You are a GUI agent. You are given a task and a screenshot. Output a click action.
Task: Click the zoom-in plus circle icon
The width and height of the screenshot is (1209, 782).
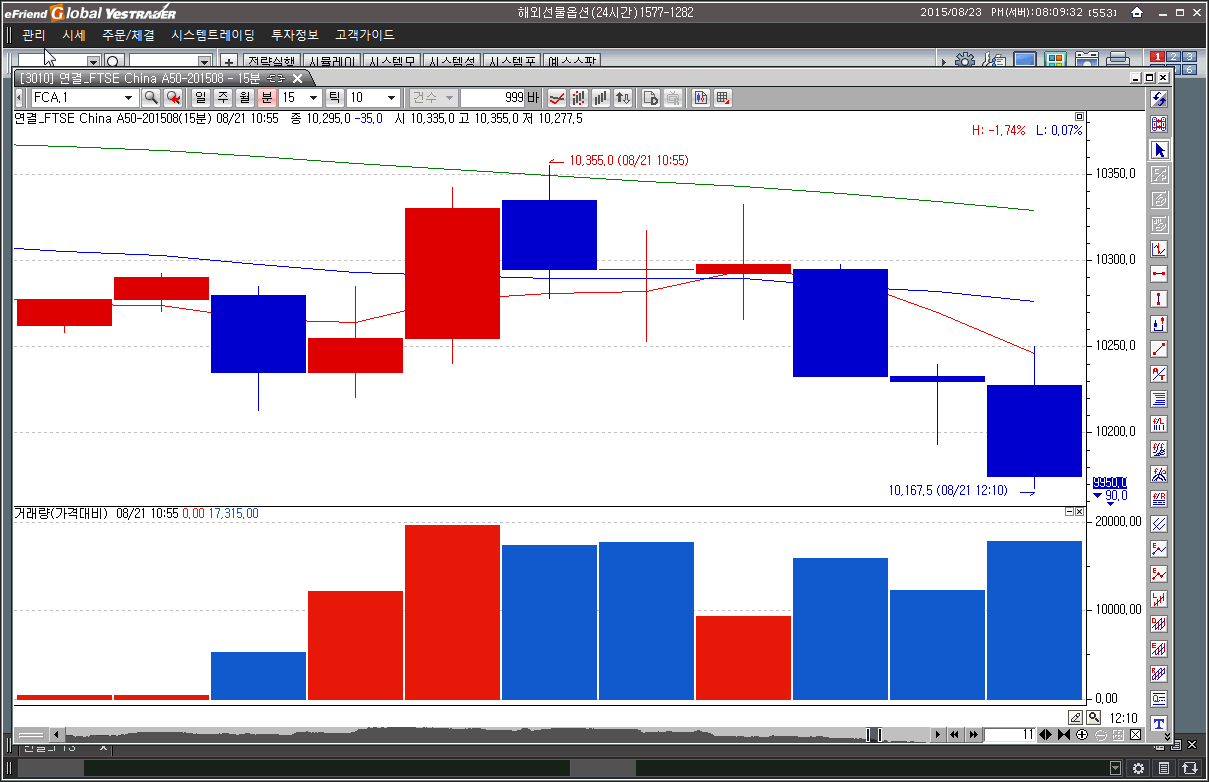(x=1082, y=735)
